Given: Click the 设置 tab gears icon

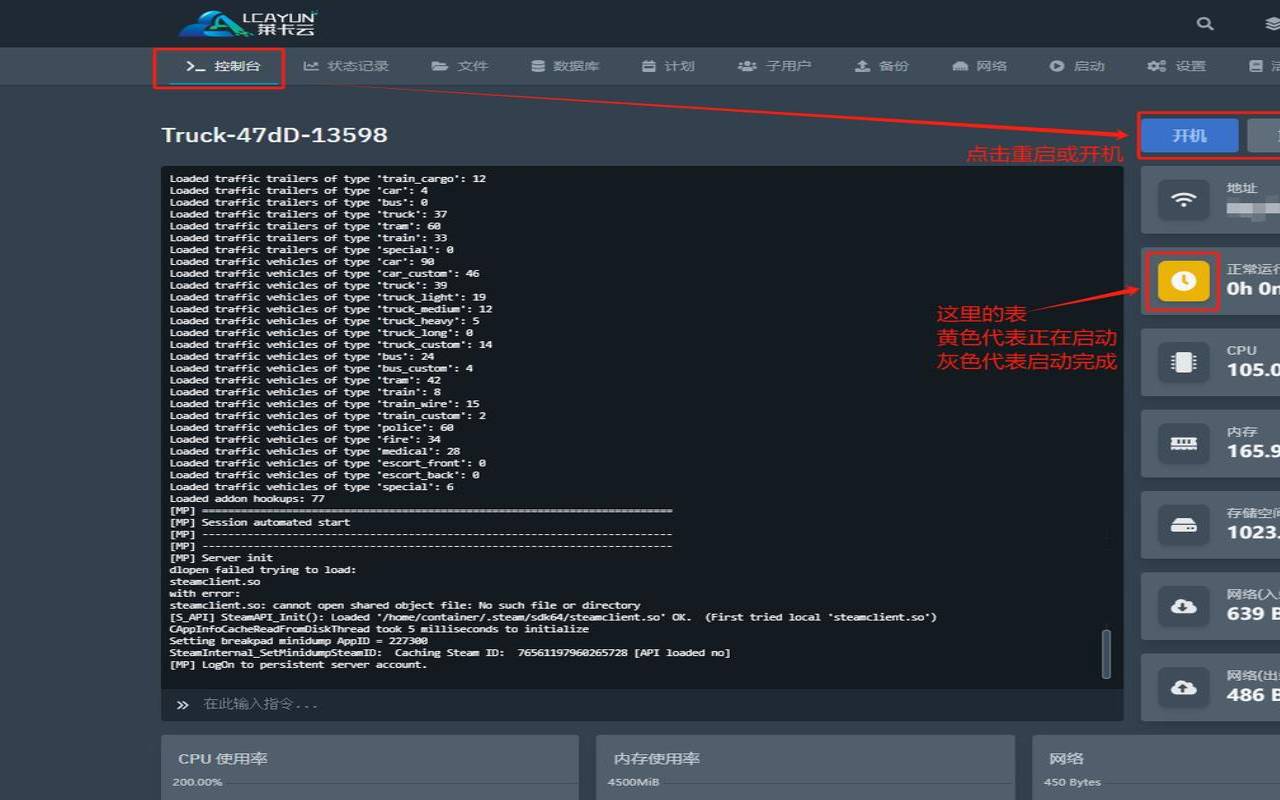Looking at the screenshot, I should 1157,66.
